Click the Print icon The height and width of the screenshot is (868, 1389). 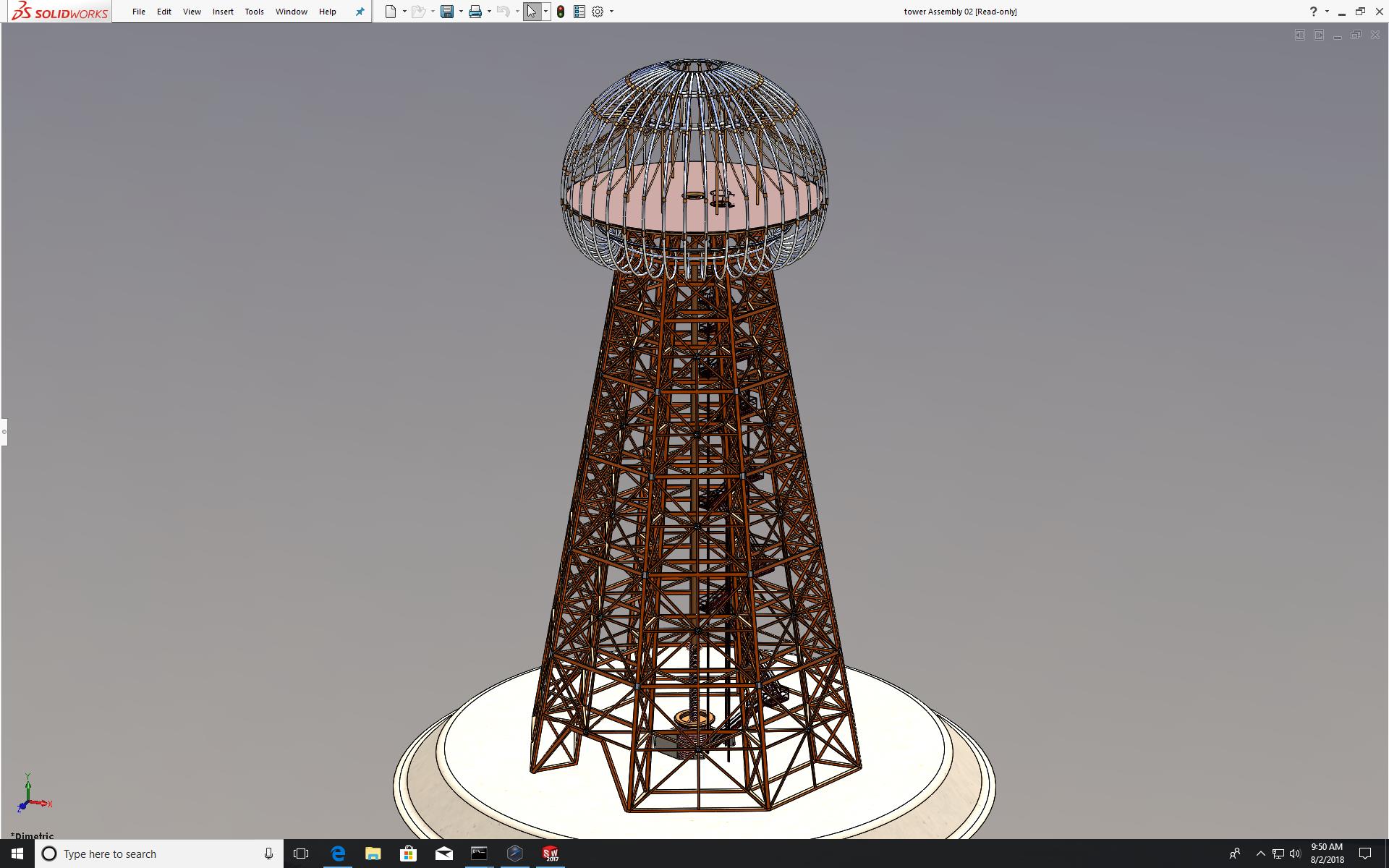pyautogui.click(x=475, y=12)
